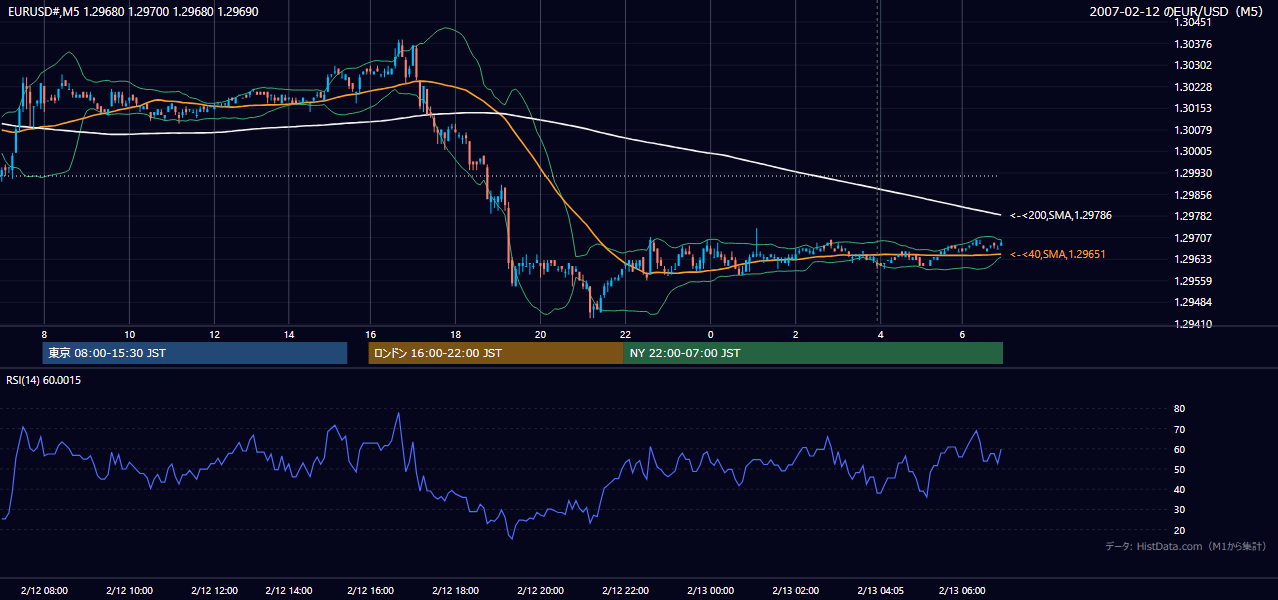This screenshot has height=600, width=1278.
Task: Select RSI axis level 40
Action: coord(1179,489)
